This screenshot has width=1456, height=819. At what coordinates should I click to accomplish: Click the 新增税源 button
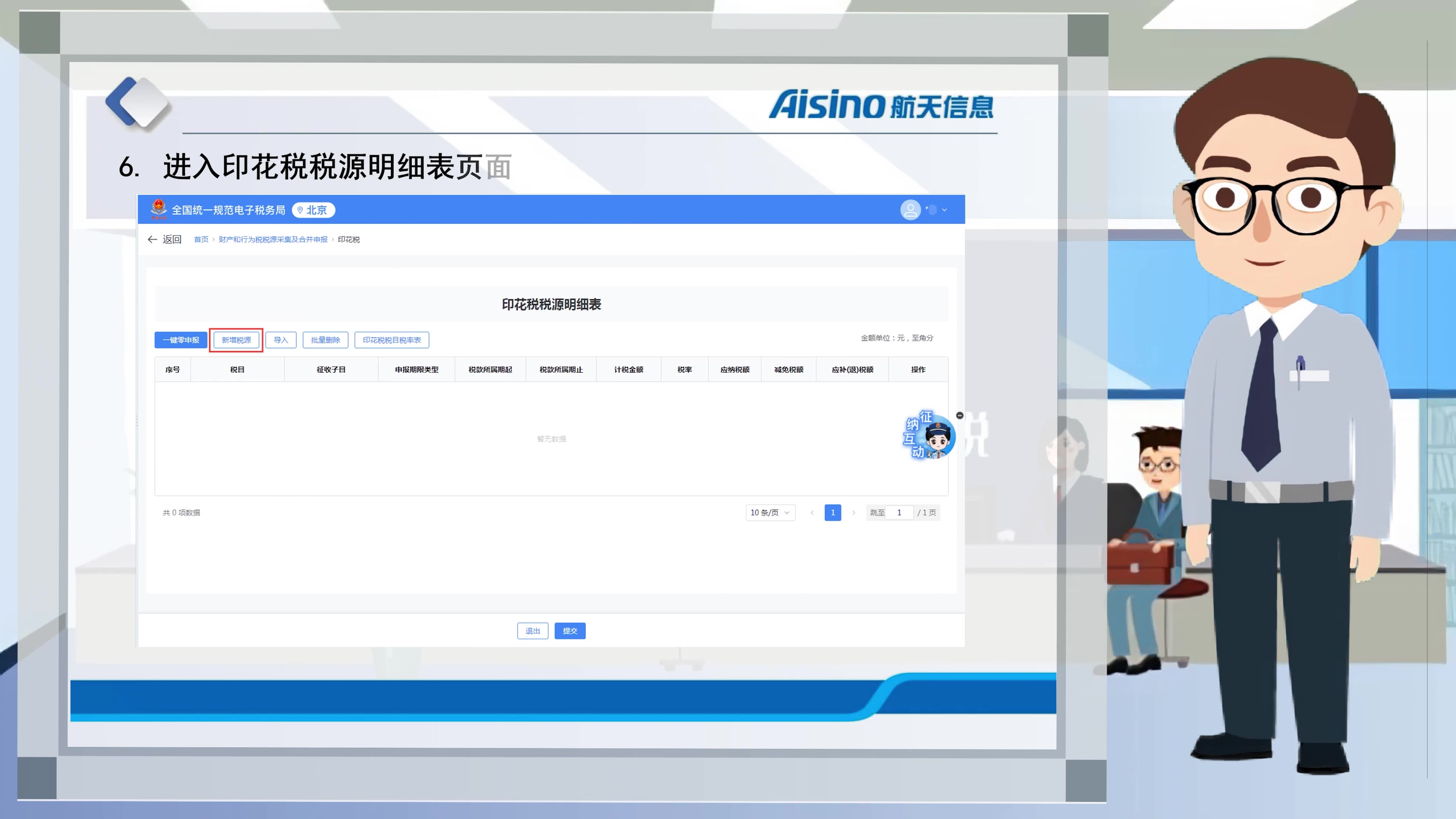coord(236,340)
